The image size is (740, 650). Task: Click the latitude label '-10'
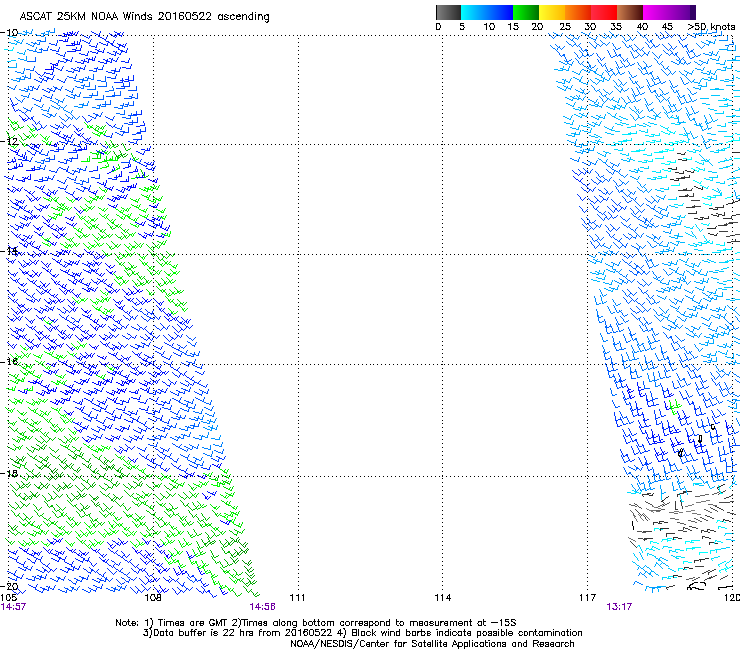click(9, 33)
